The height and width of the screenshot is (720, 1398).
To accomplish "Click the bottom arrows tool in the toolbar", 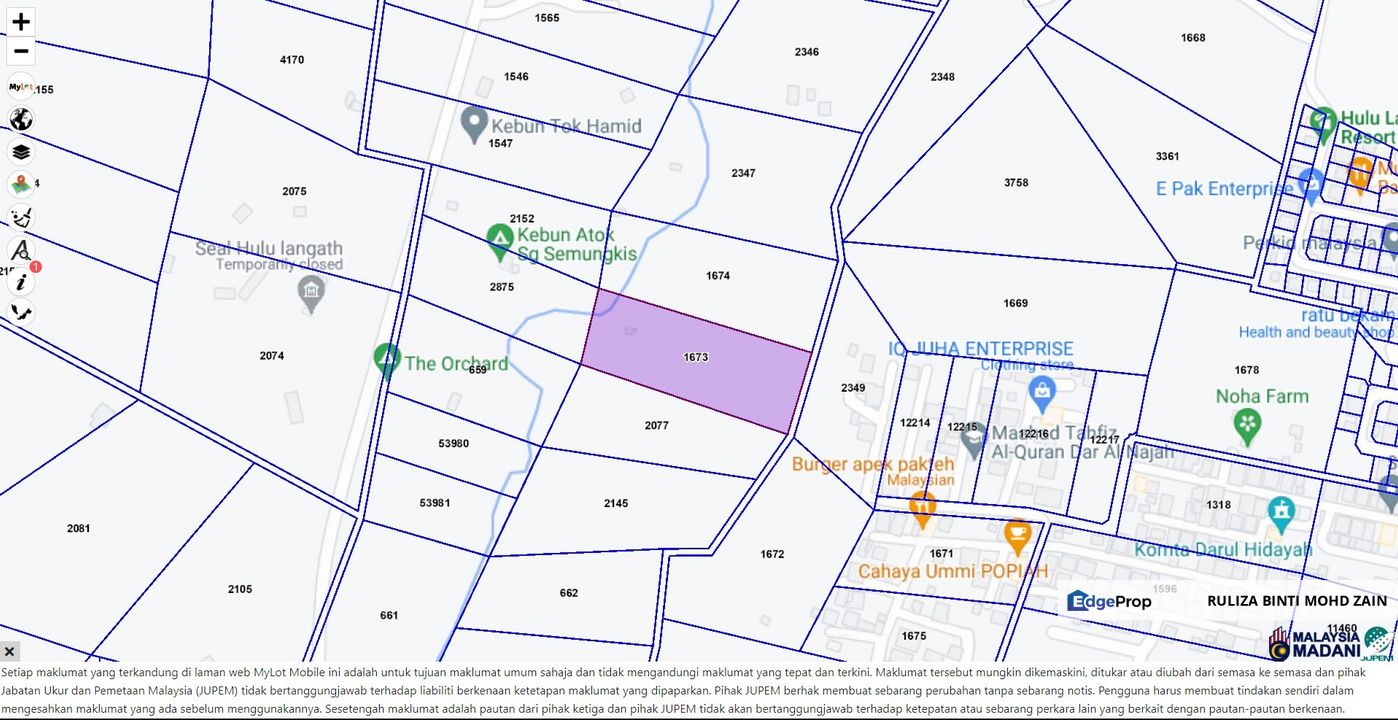I will (x=21, y=312).
